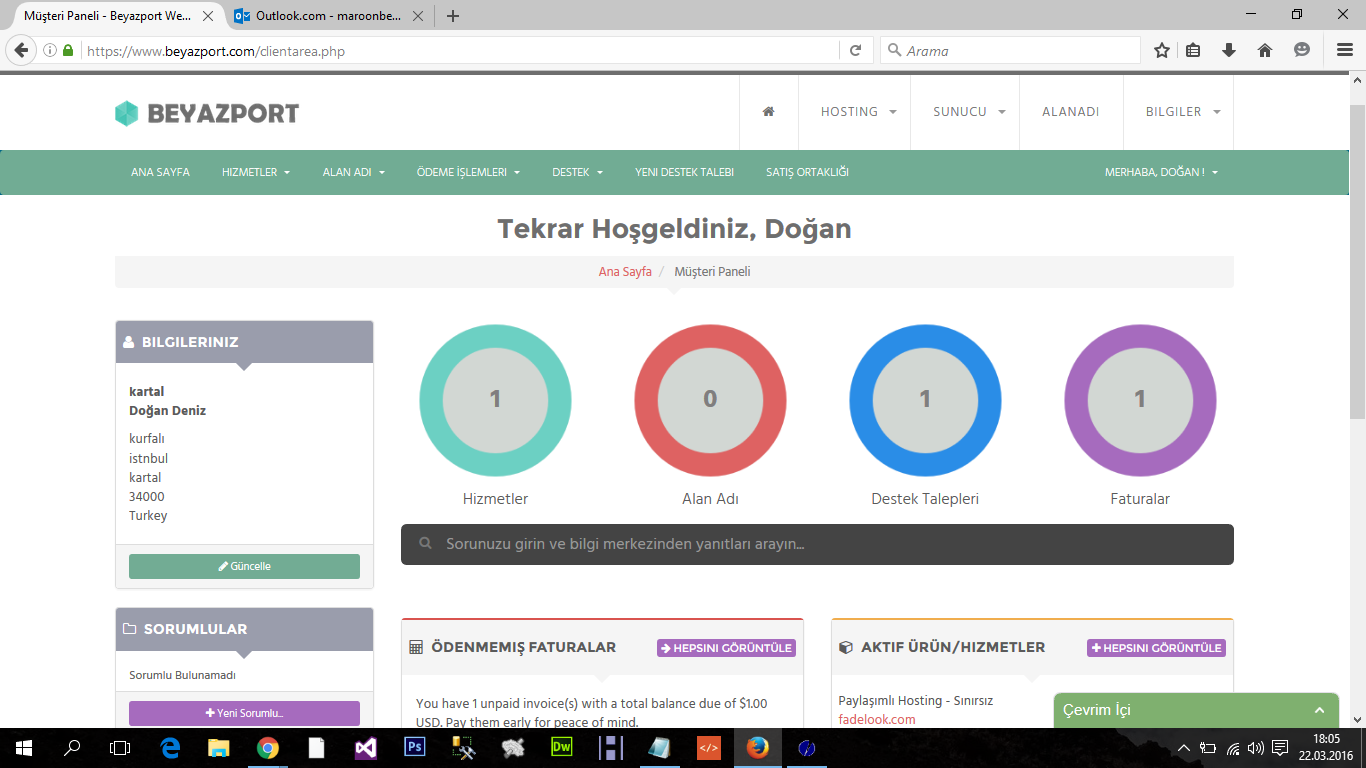The width and height of the screenshot is (1366, 768).
Task: Open YENI DESTEK TALEBI menu item
Action: click(x=684, y=172)
